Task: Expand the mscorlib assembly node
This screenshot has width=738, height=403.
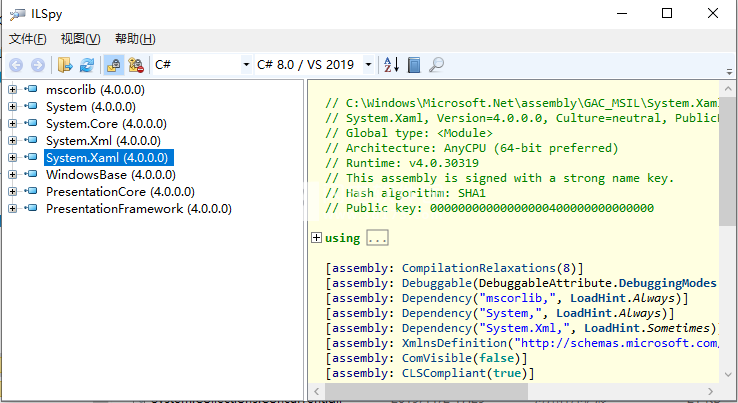Action: coord(12,89)
